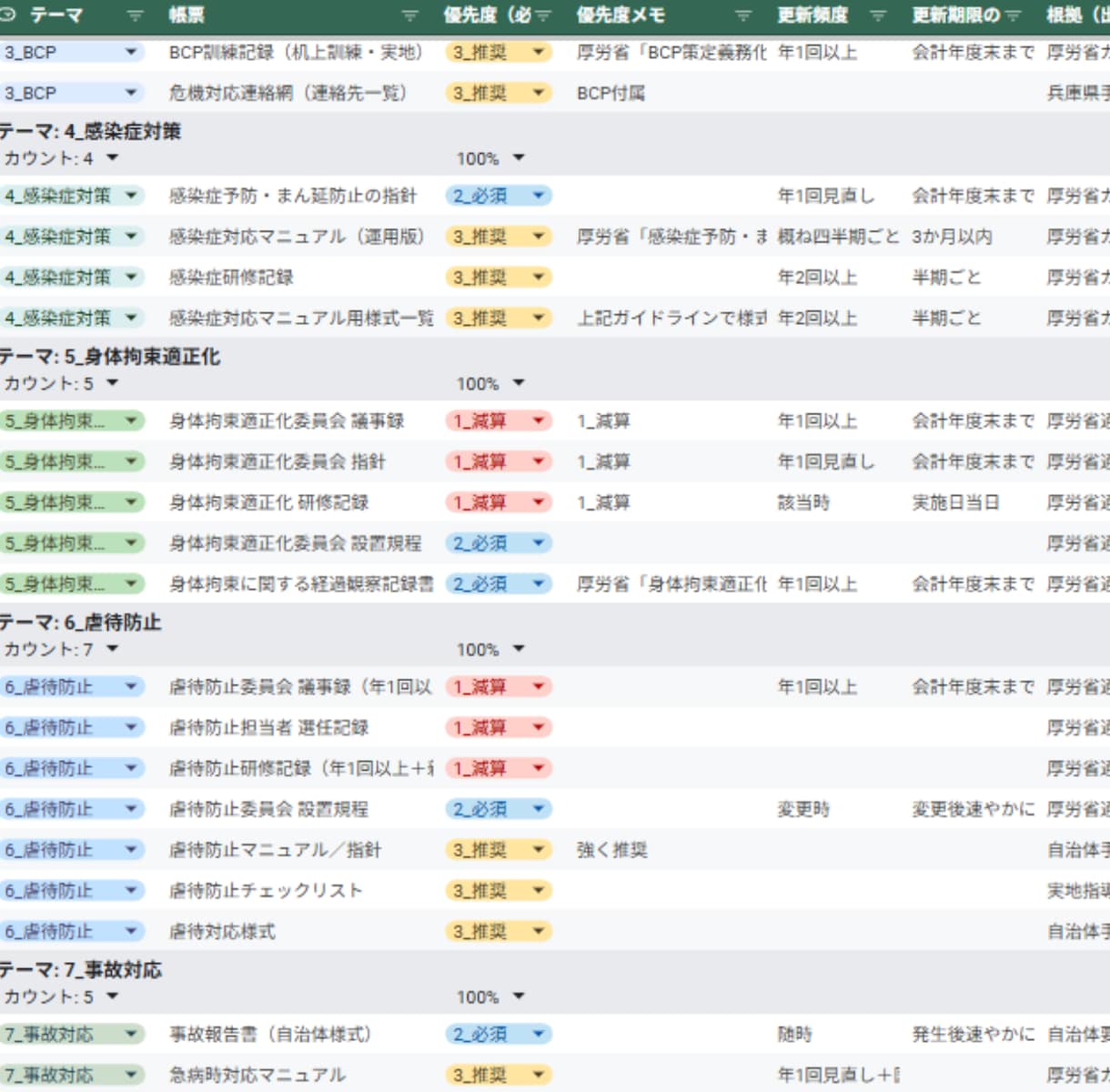Screen dimensions: 1110x1092
Task: Open the 100% dropdown in 4_感染症対策 group
Action: pos(519,158)
